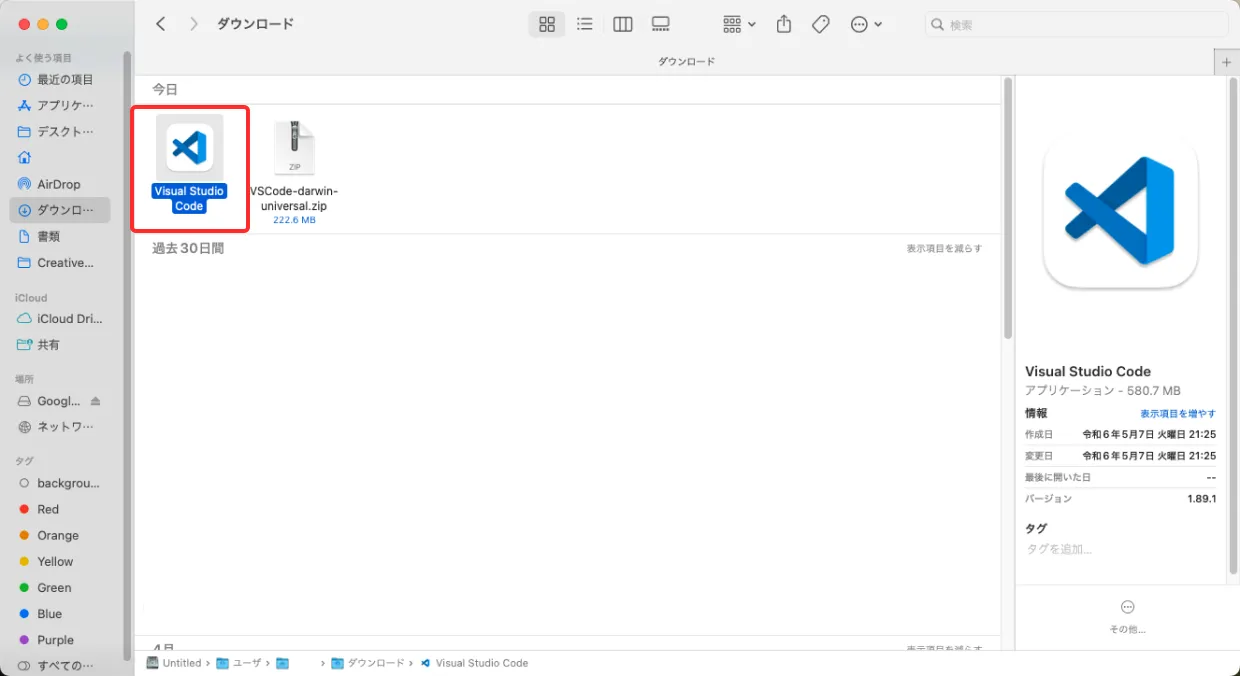This screenshot has height=676, width=1240.
Task: Add a new tab with plus button
Action: (1227, 62)
